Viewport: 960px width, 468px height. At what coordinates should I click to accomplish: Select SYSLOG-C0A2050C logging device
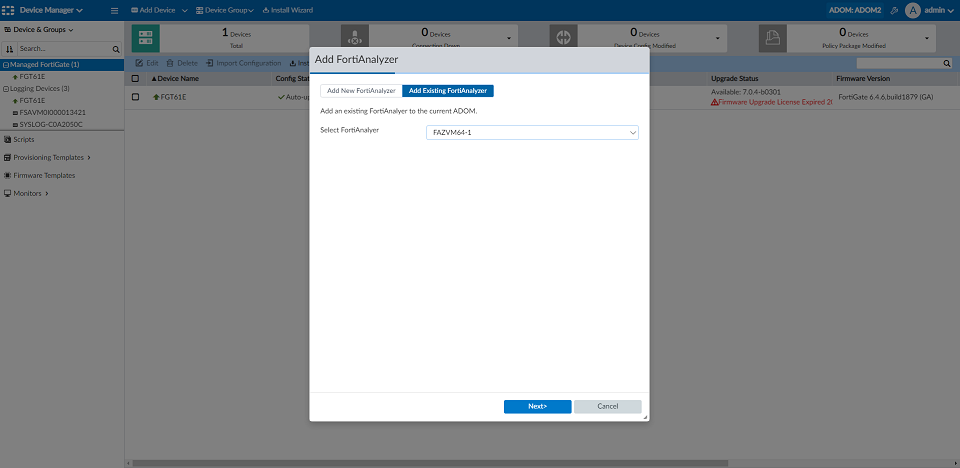click(x=51, y=124)
